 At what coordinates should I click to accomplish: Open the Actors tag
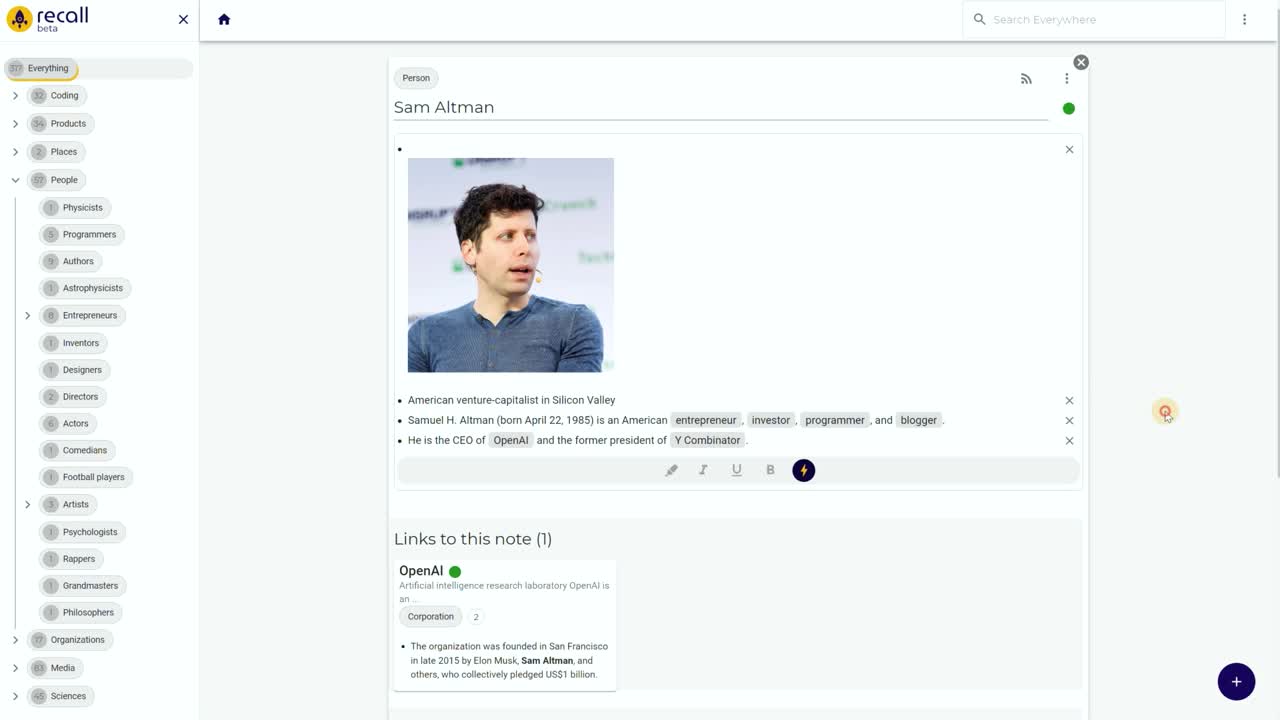(68, 423)
